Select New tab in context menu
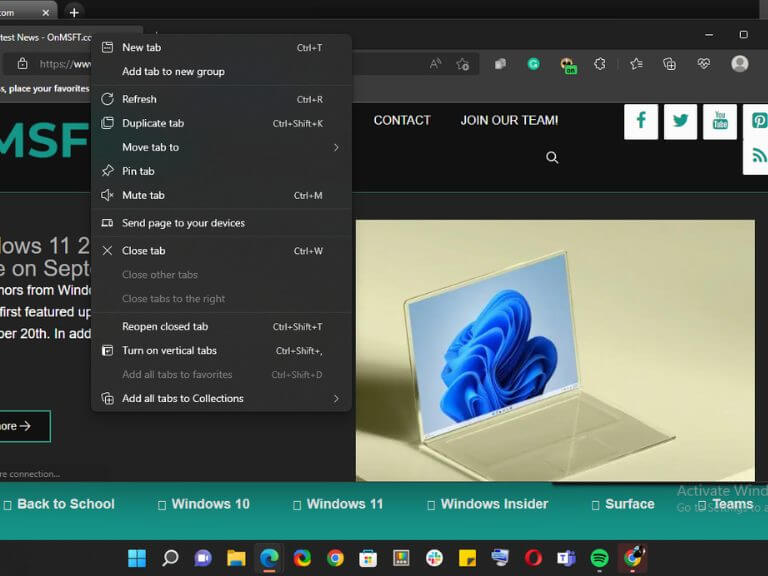This screenshot has width=768, height=576. pyautogui.click(x=221, y=48)
